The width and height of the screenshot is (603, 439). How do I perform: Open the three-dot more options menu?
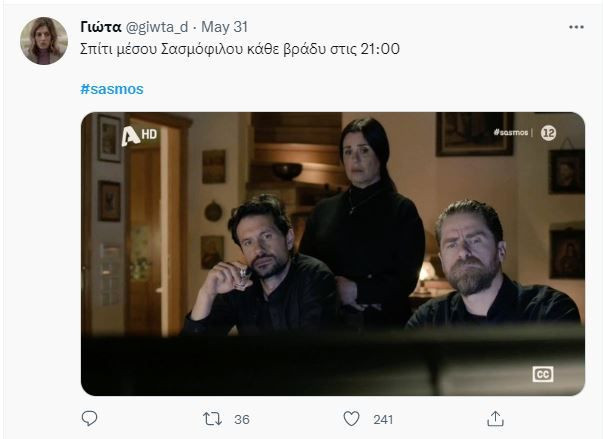[x=576, y=27]
